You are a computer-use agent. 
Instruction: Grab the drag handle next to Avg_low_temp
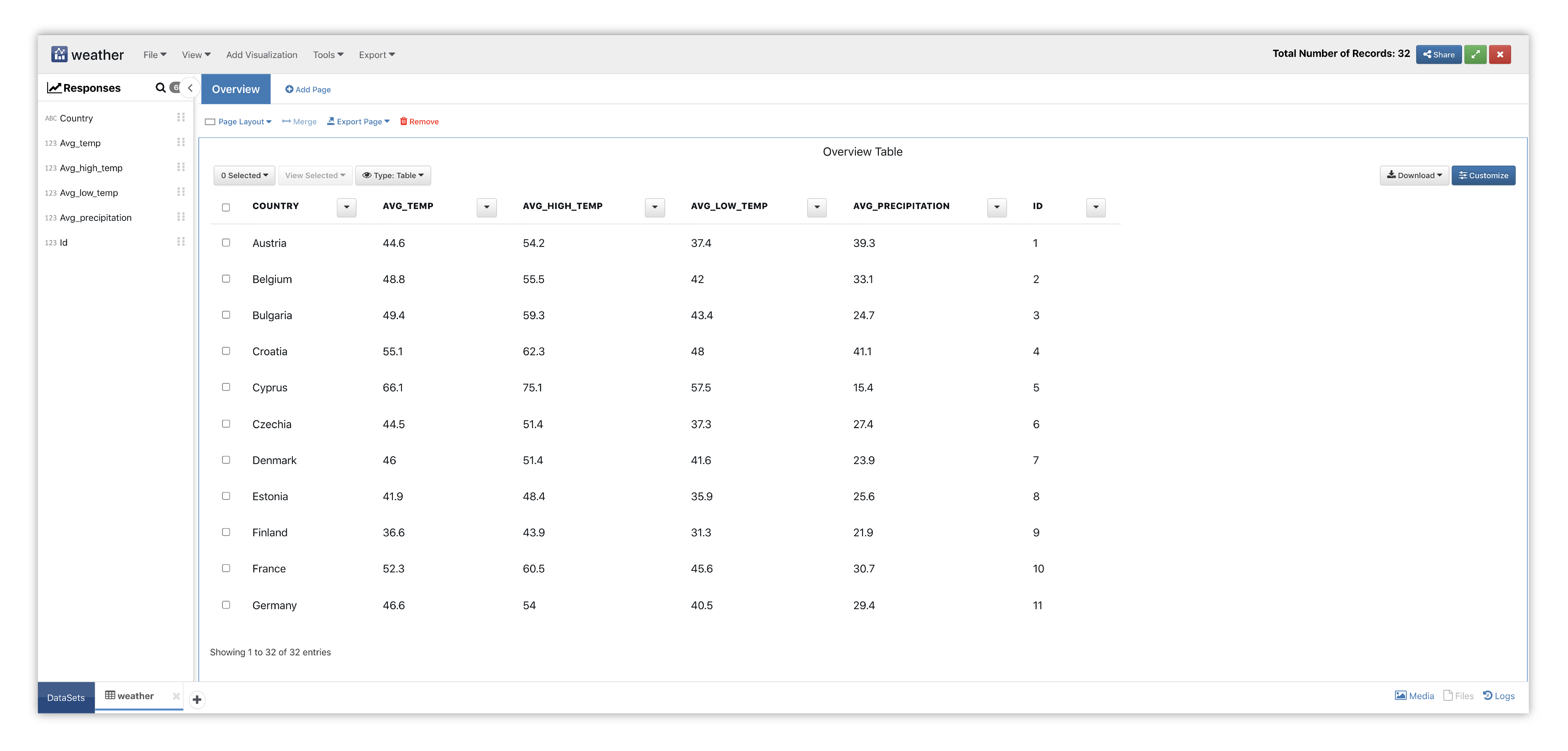tap(181, 192)
